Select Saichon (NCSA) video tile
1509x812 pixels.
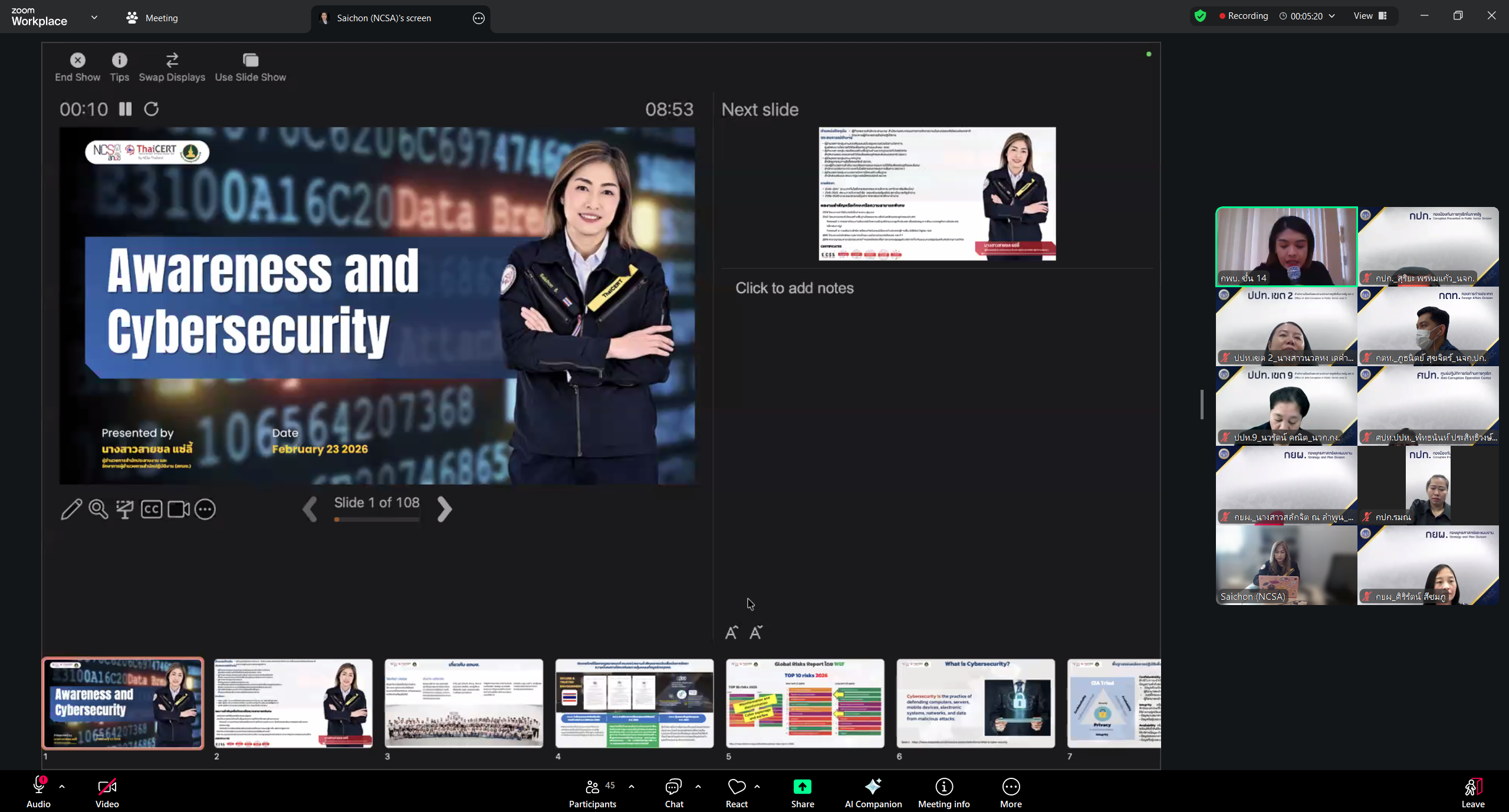(x=1286, y=565)
